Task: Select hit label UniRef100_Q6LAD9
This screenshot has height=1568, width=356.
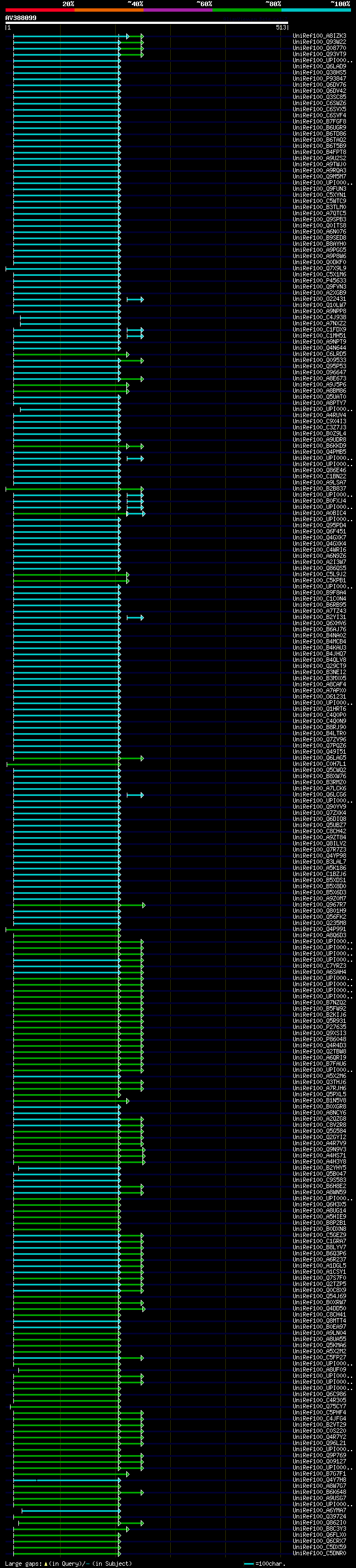Action: tap(319, 66)
